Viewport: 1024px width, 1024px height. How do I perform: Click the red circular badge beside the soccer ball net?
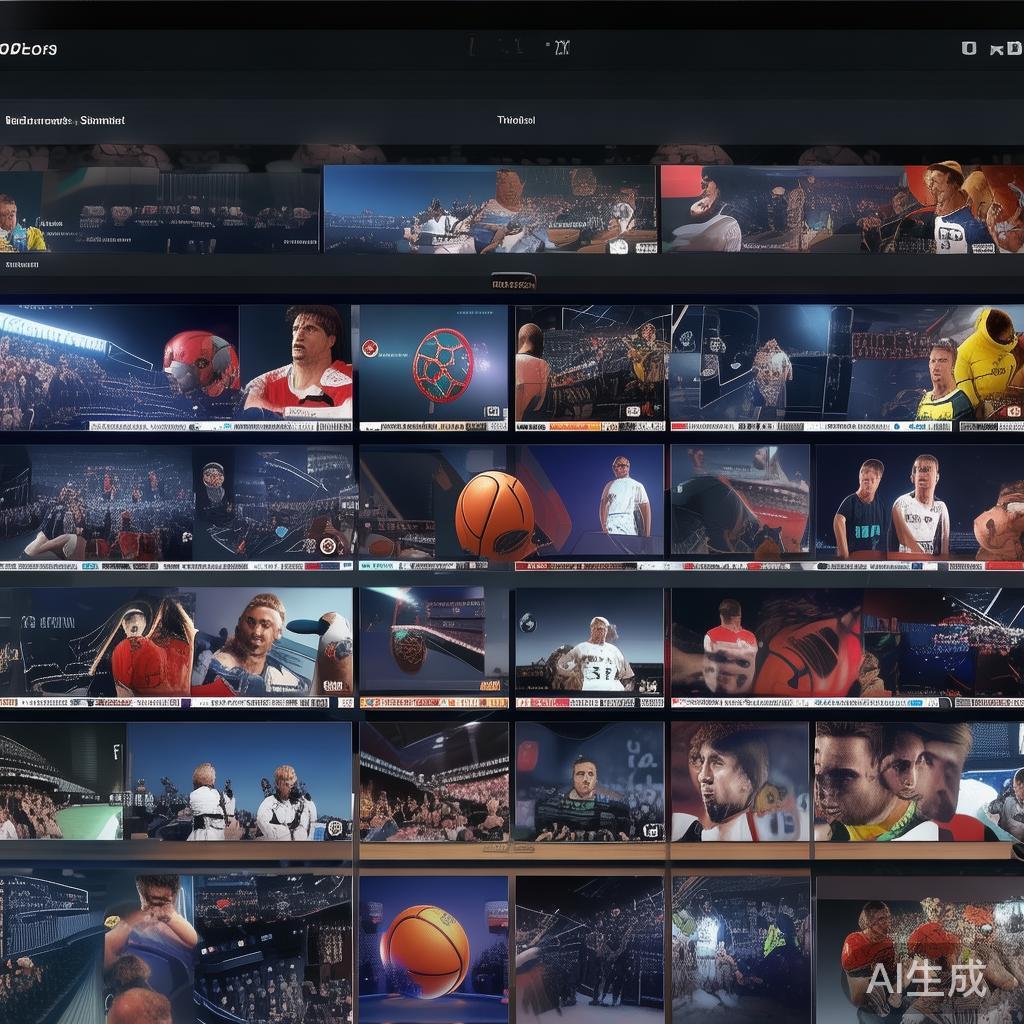[x=370, y=348]
